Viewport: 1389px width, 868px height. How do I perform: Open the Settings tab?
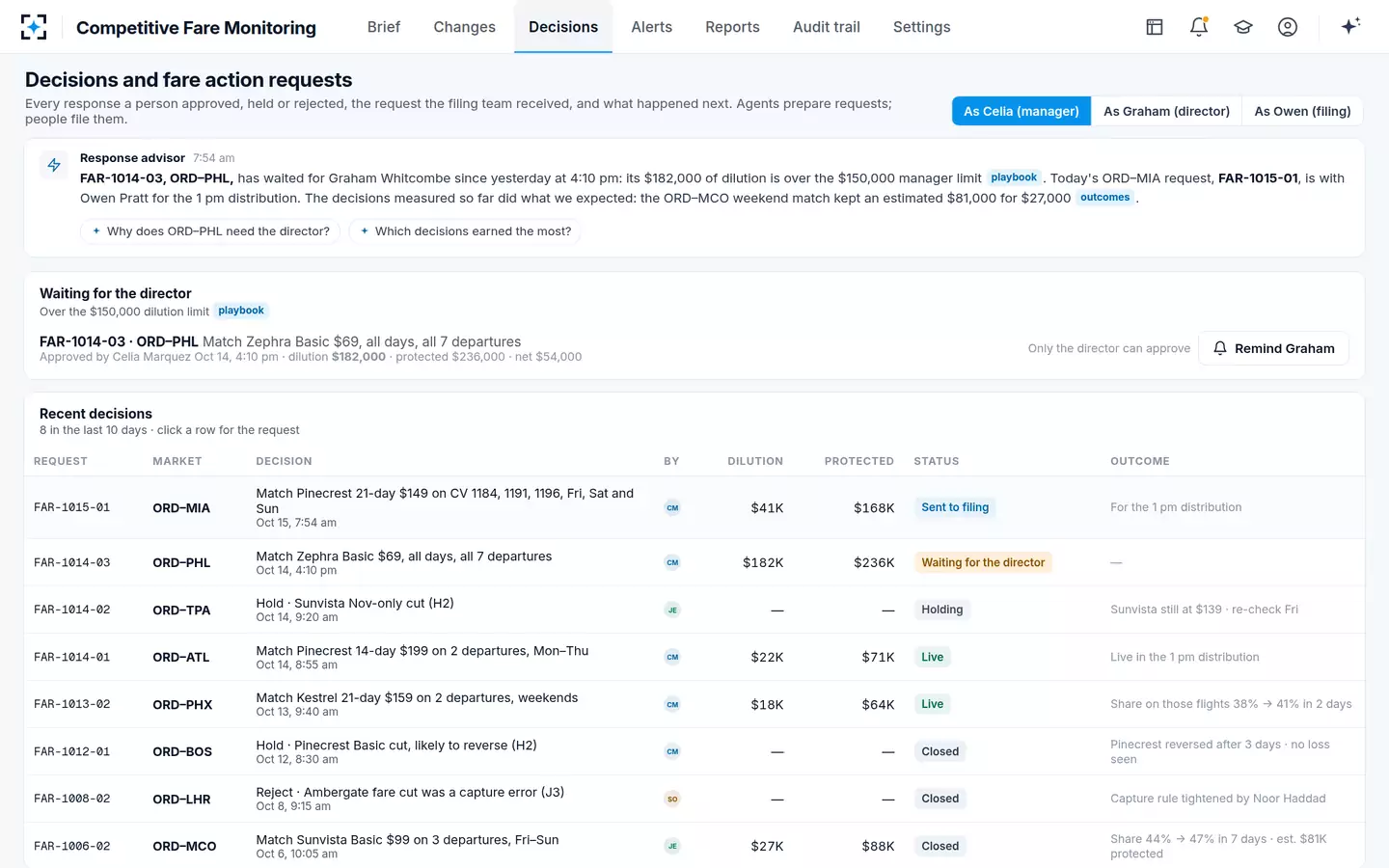click(x=922, y=27)
